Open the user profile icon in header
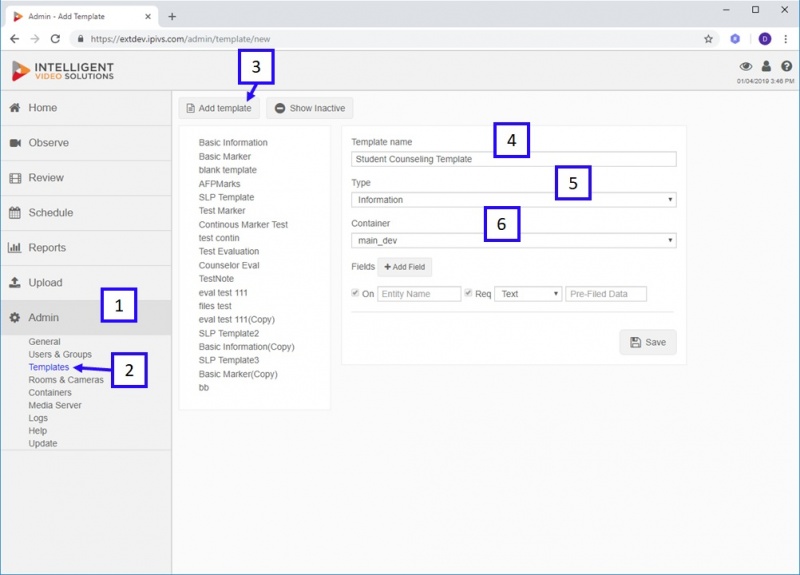The height and width of the screenshot is (575, 800). [766, 66]
